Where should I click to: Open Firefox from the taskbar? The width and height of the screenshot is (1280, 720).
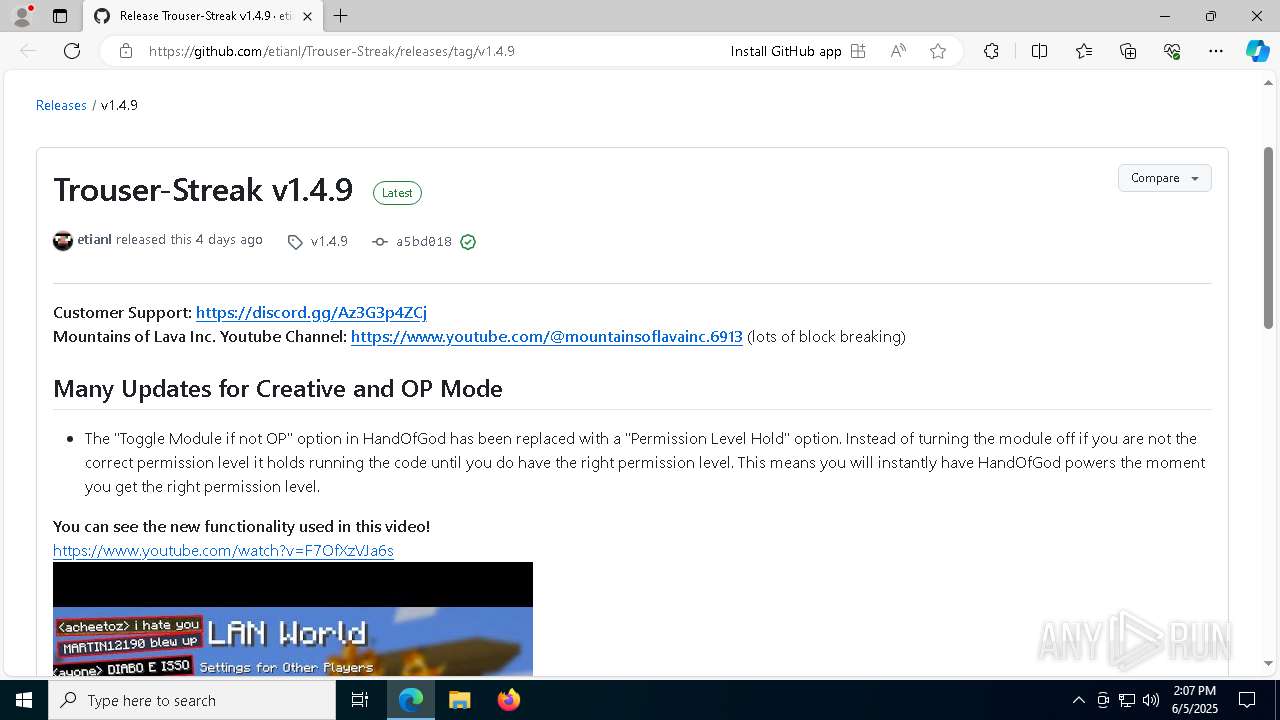click(508, 700)
